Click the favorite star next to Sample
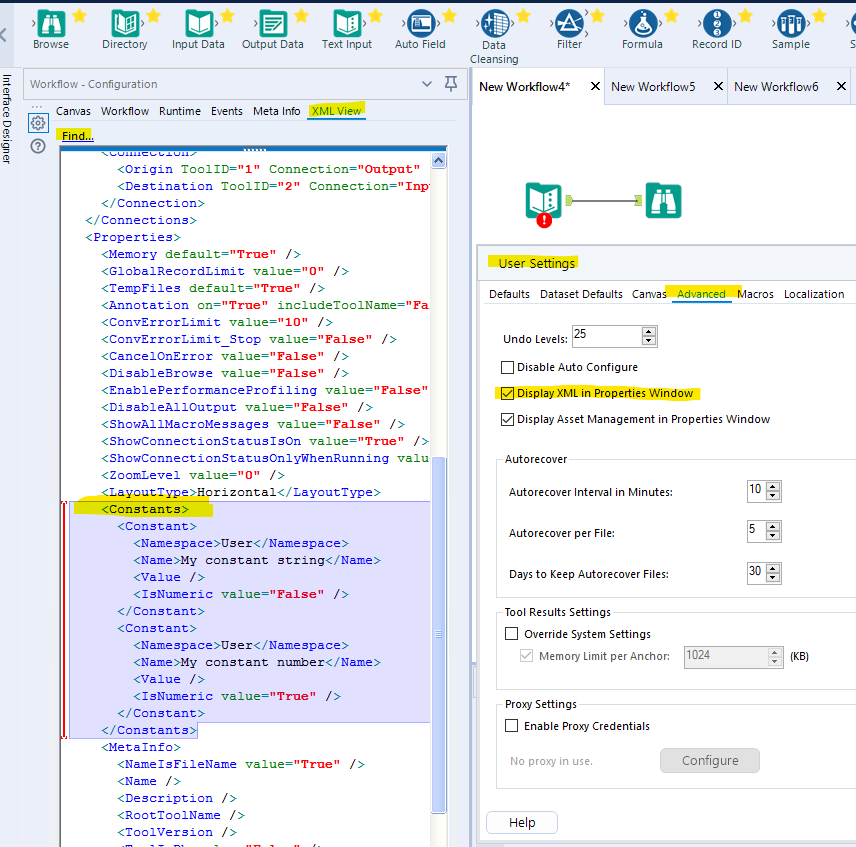 pos(819,16)
